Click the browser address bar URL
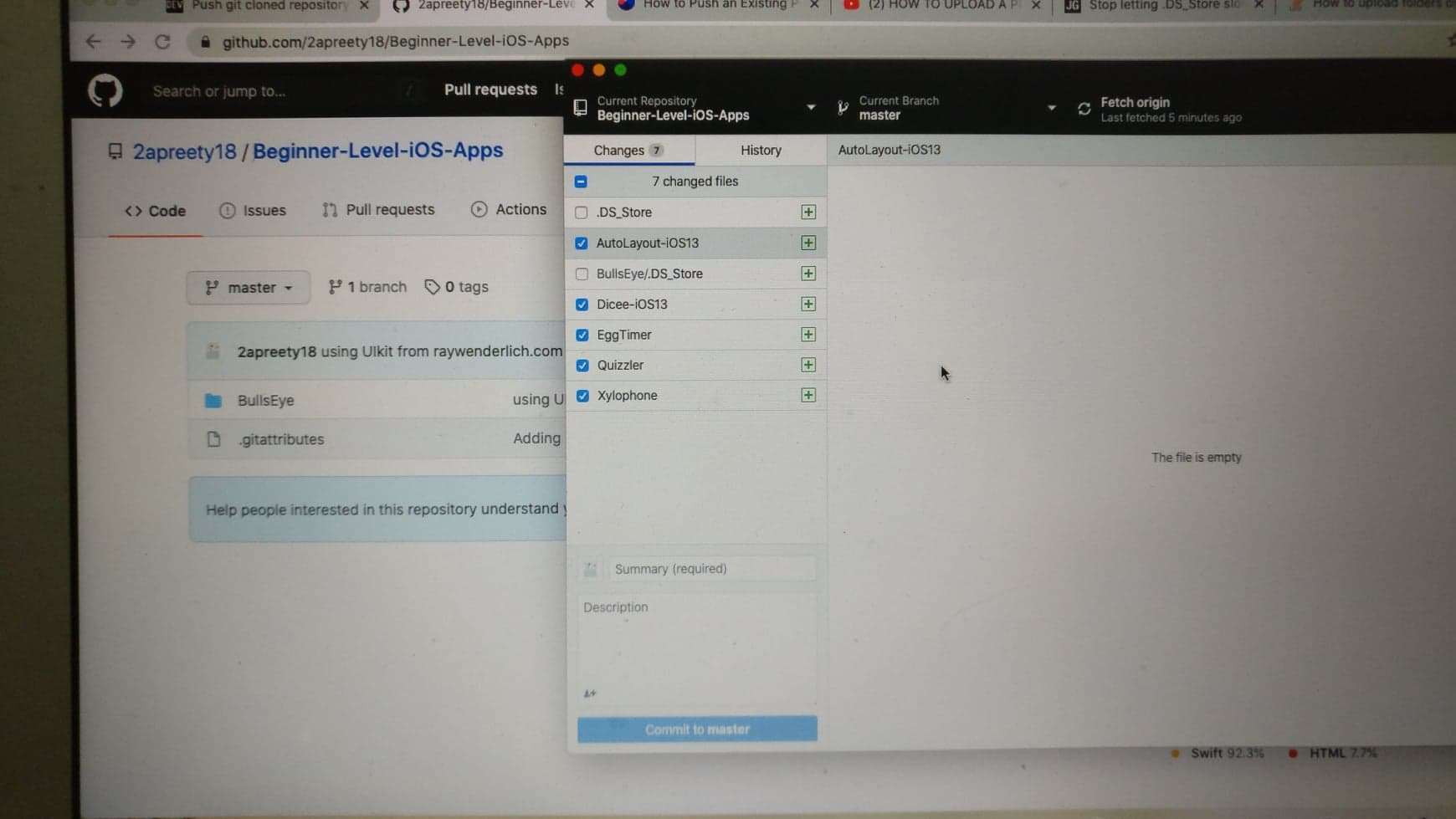This screenshot has width=1456, height=819. (396, 41)
